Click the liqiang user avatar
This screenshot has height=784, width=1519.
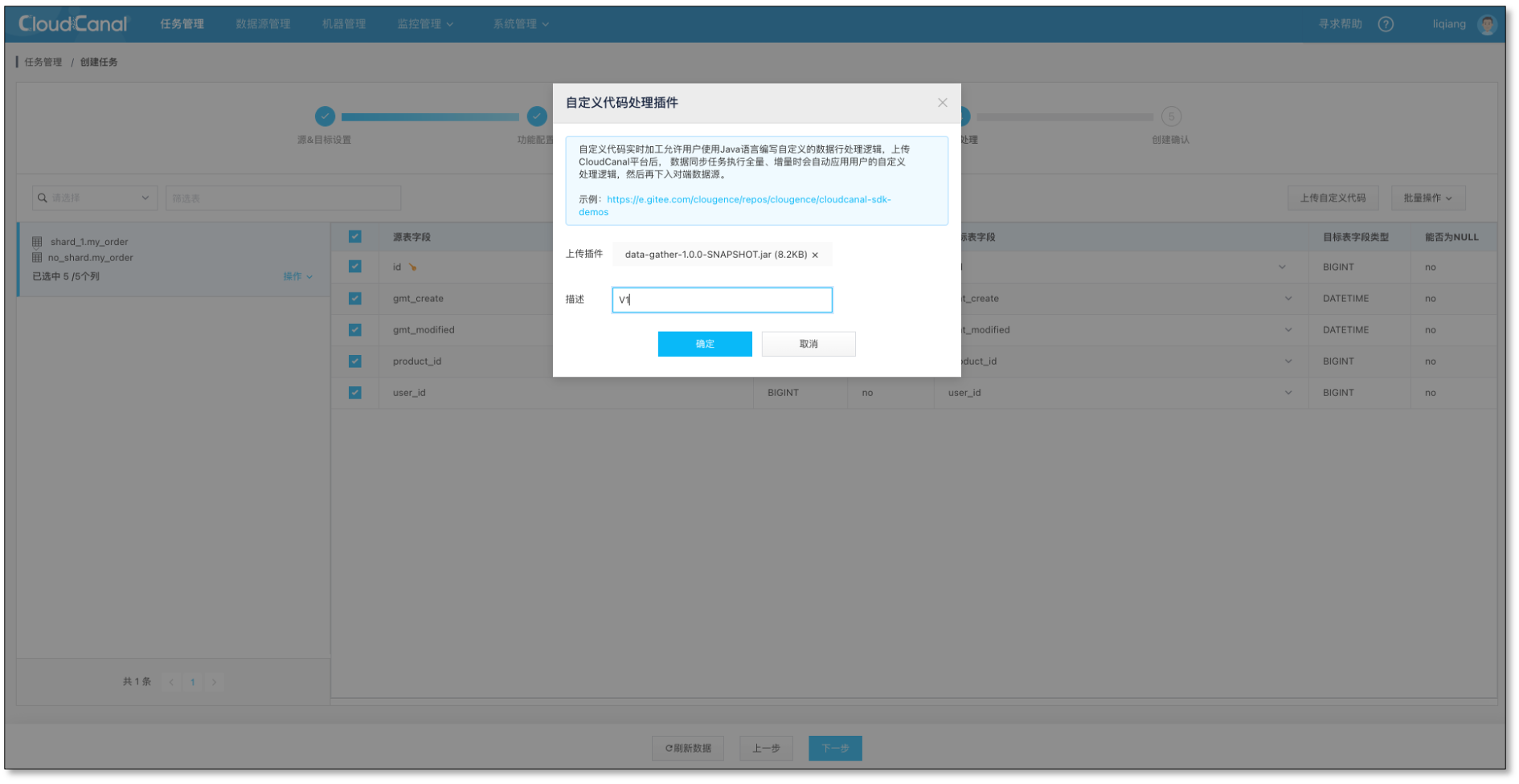(x=1488, y=23)
